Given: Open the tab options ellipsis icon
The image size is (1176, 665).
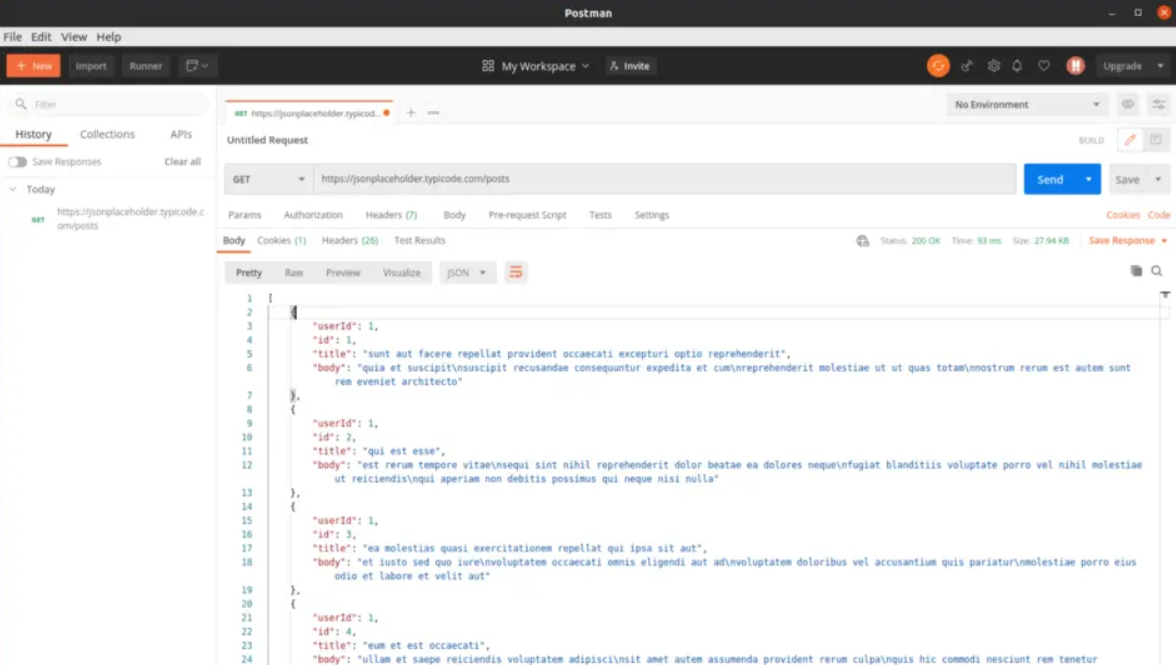Looking at the screenshot, I should [433, 112].
